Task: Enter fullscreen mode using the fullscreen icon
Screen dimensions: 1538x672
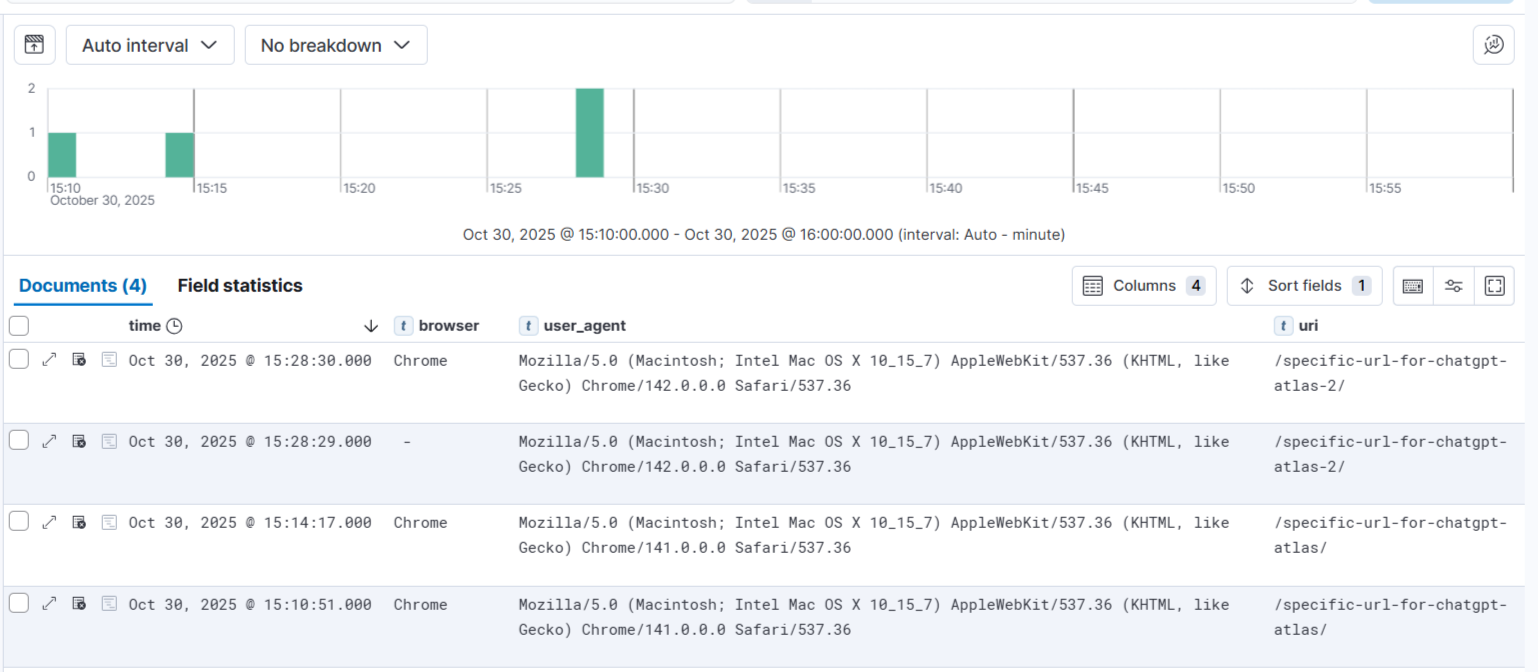Action: [1494, 286]
